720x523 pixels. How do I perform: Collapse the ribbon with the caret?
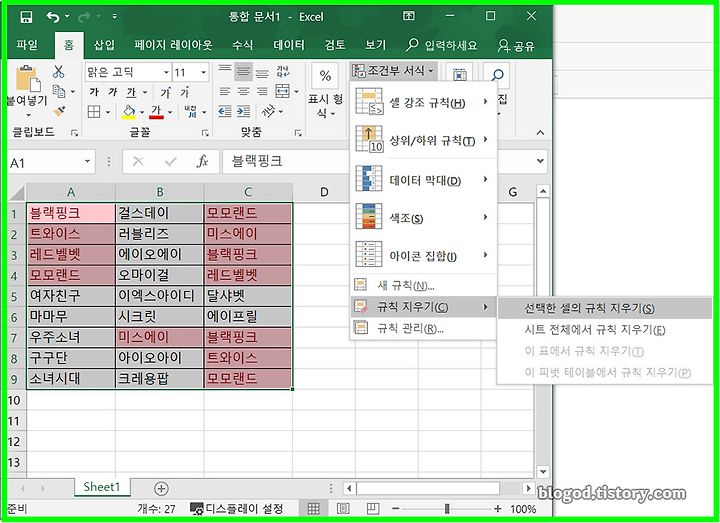(540, 133)
